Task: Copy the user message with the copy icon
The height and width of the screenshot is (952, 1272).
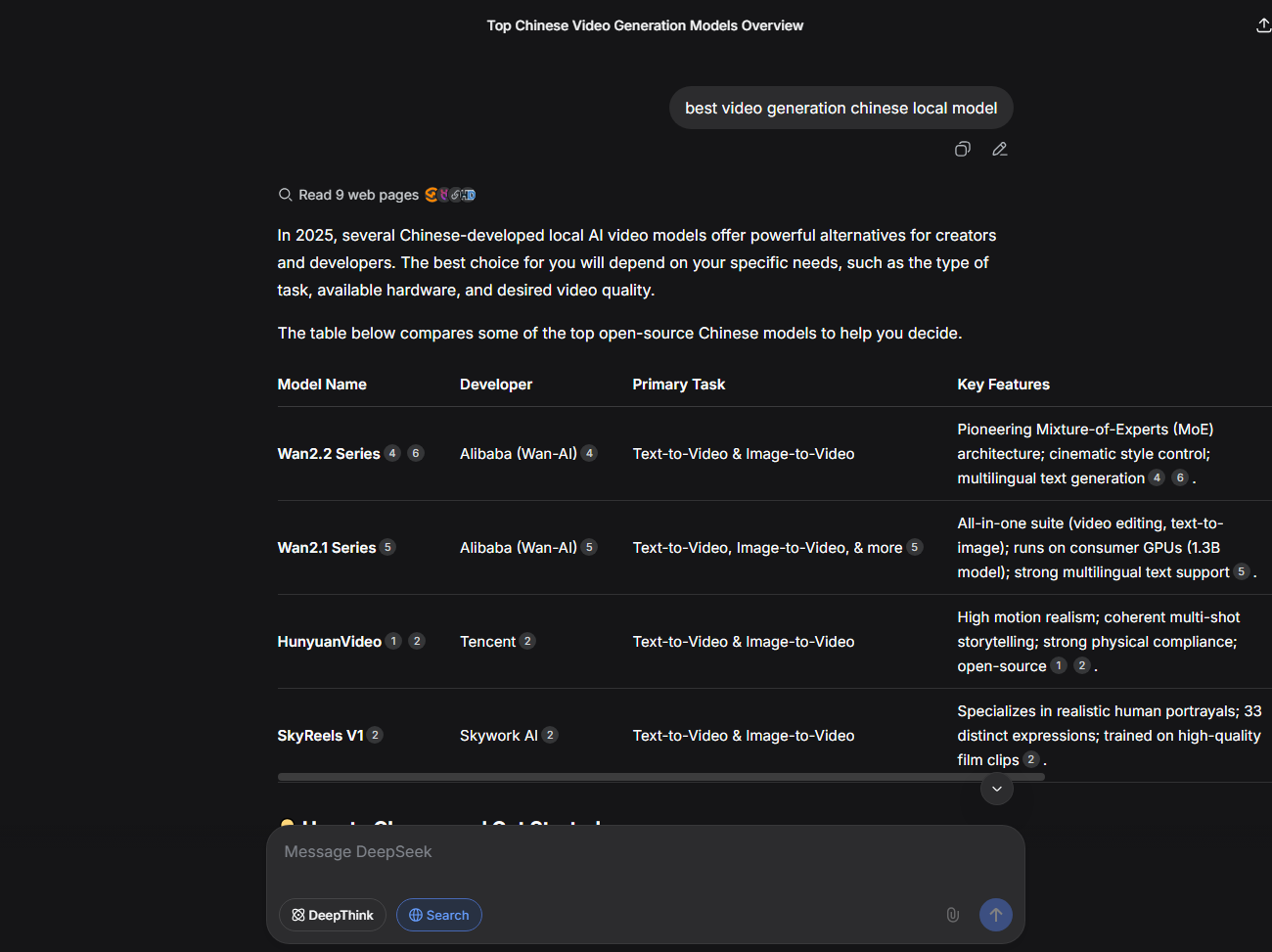Action: point(963,149)
